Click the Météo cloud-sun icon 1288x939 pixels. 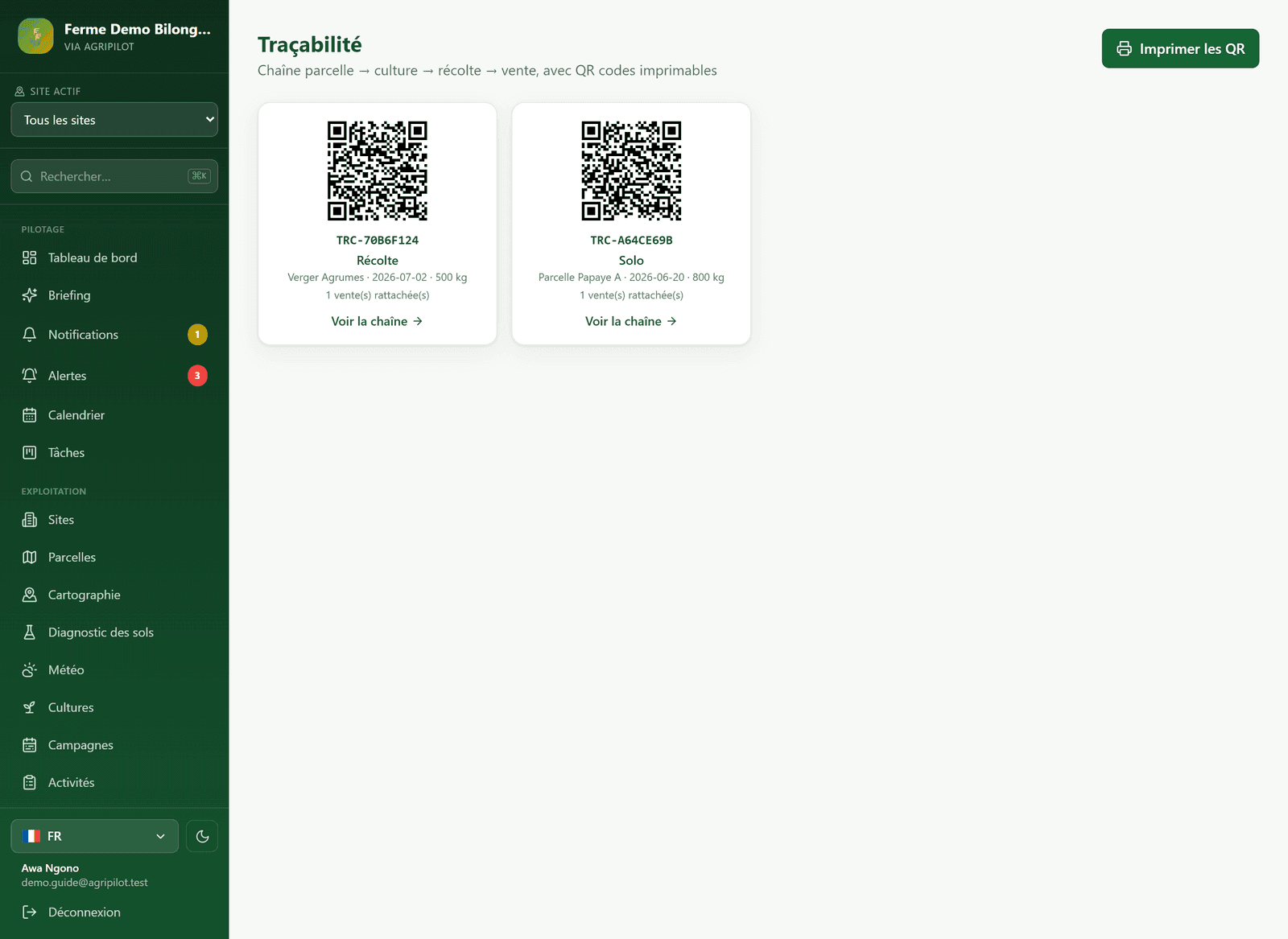30,670
